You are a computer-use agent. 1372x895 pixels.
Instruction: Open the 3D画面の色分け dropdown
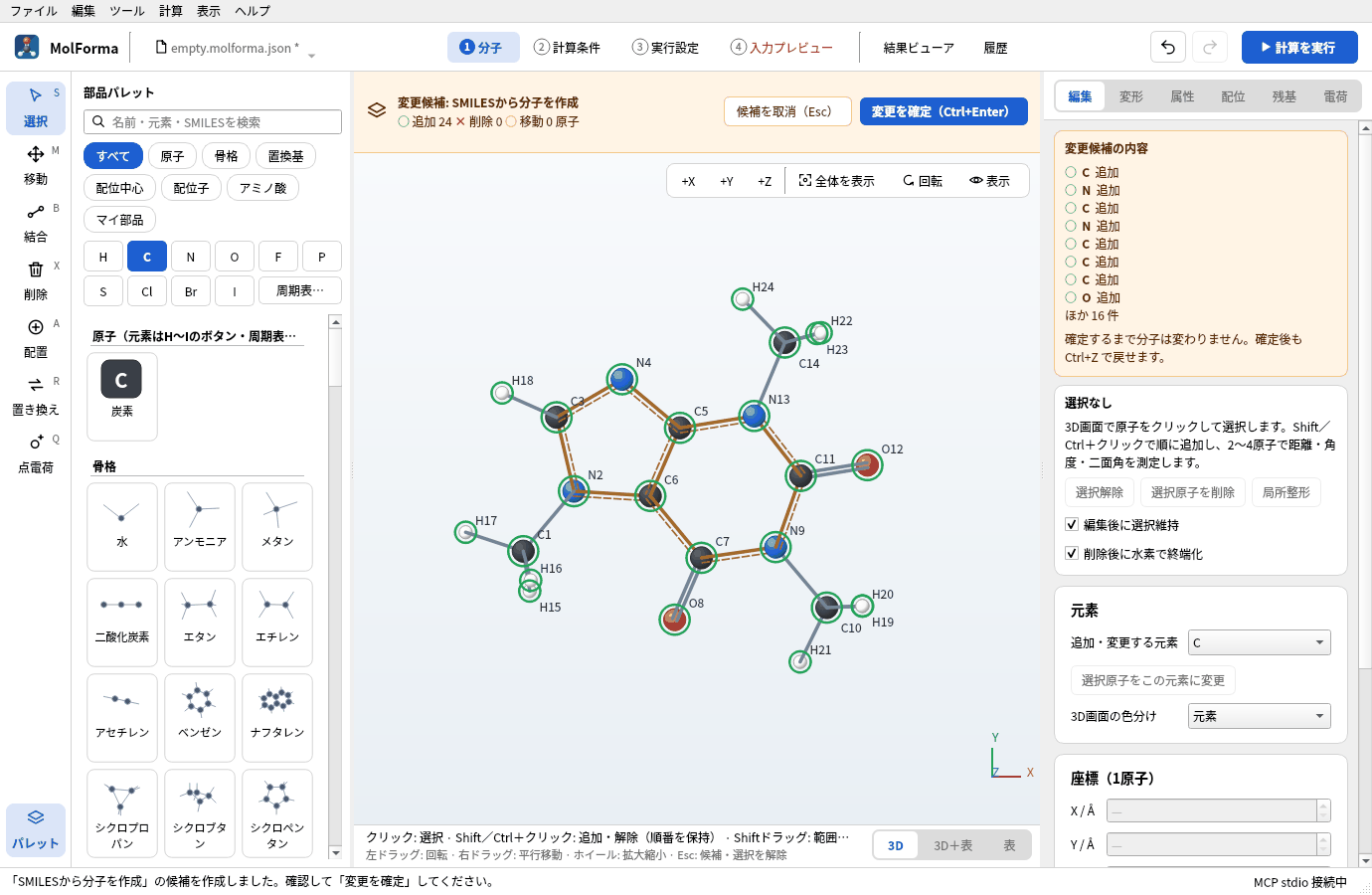(x=1260, y=716)
